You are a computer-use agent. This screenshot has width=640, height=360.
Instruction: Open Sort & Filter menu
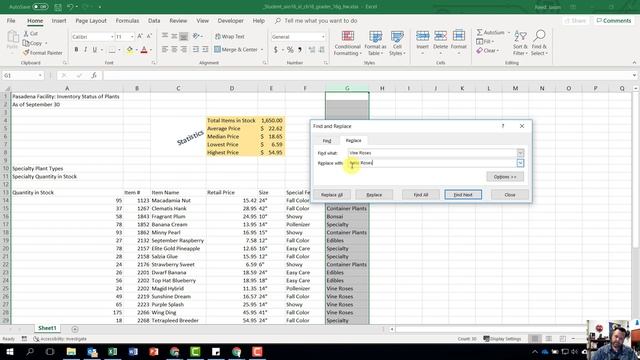point(520,43)
